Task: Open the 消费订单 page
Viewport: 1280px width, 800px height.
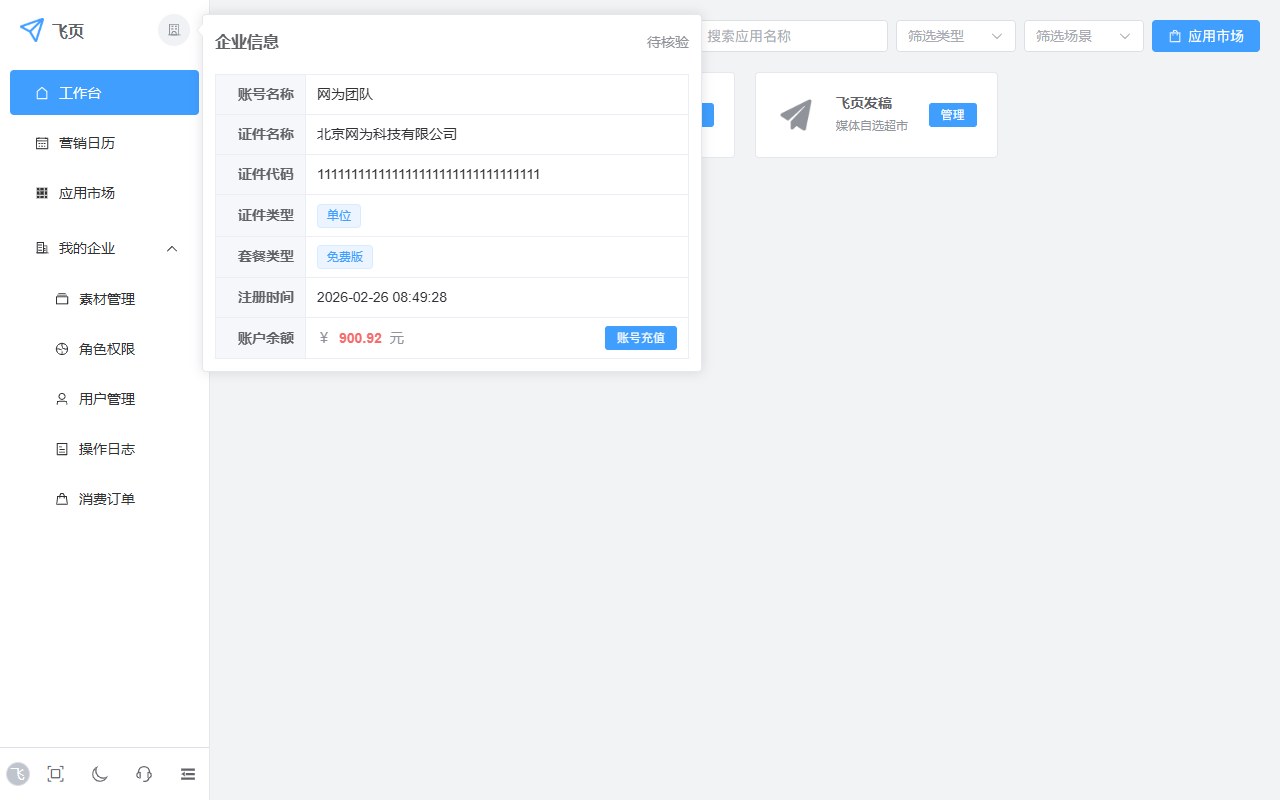Action: (x=108, y=498)
